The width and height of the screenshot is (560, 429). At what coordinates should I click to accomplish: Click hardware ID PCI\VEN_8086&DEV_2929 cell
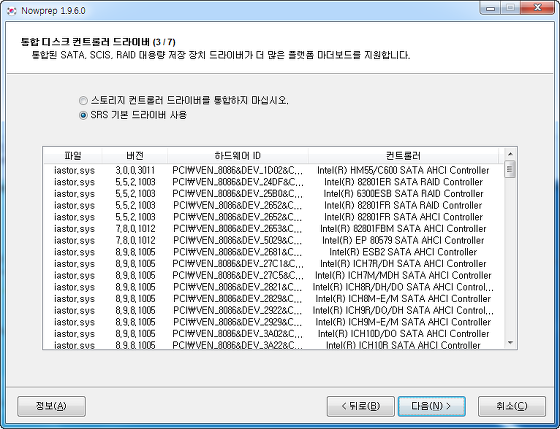tap(238, 322)
